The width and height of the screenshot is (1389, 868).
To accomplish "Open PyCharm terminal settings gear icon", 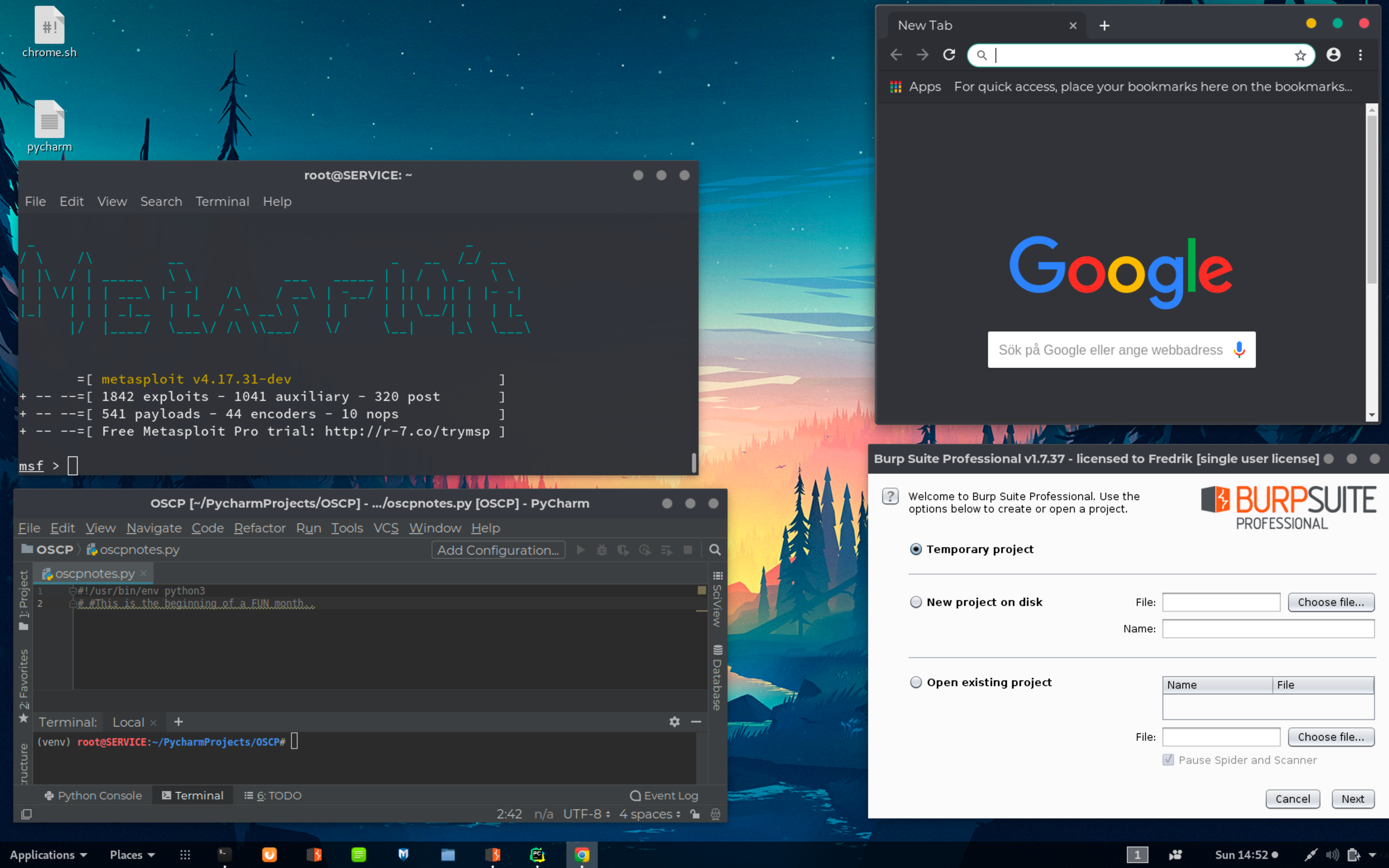I will point(674,722).
